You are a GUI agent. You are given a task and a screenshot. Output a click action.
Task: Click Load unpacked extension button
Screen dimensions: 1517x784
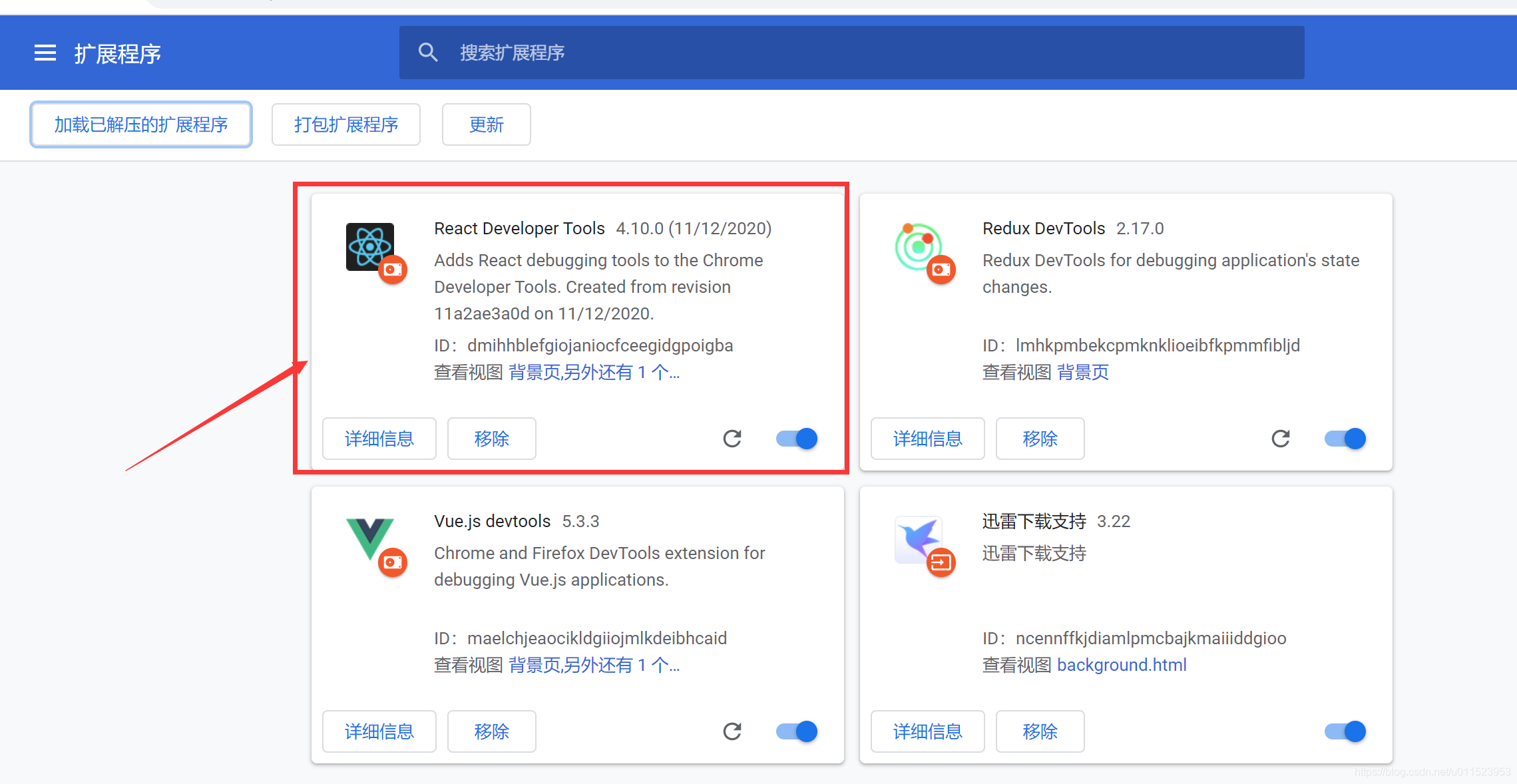[x=141, y=124]
